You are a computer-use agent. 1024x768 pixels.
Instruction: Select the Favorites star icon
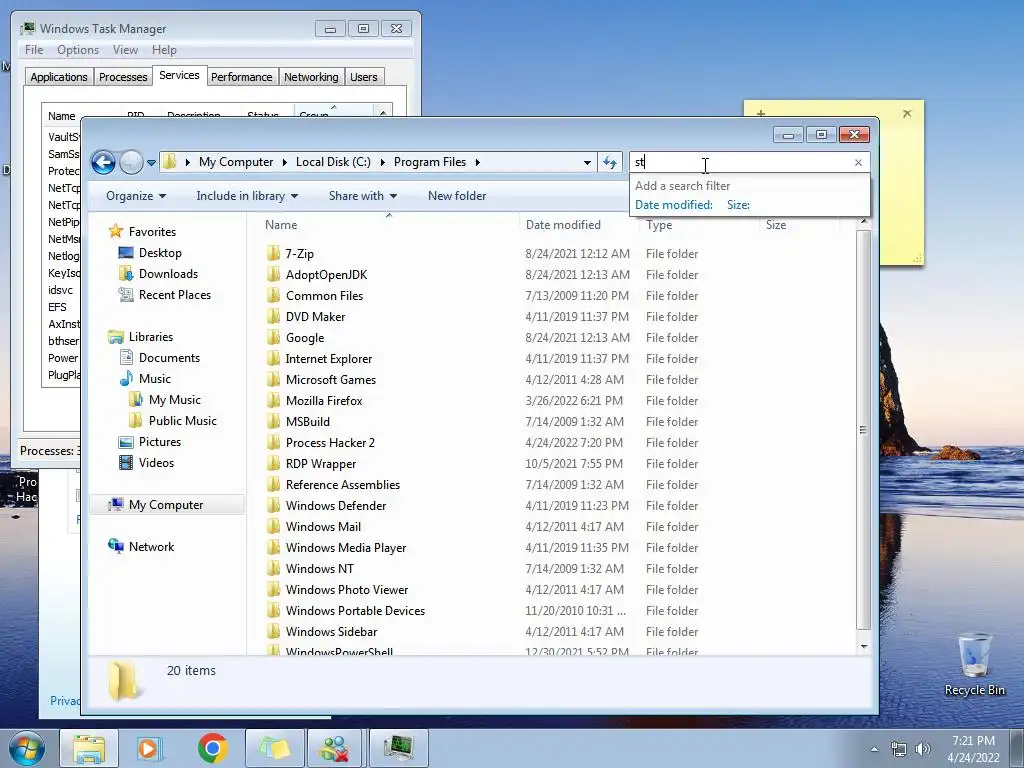click(116, 231)
